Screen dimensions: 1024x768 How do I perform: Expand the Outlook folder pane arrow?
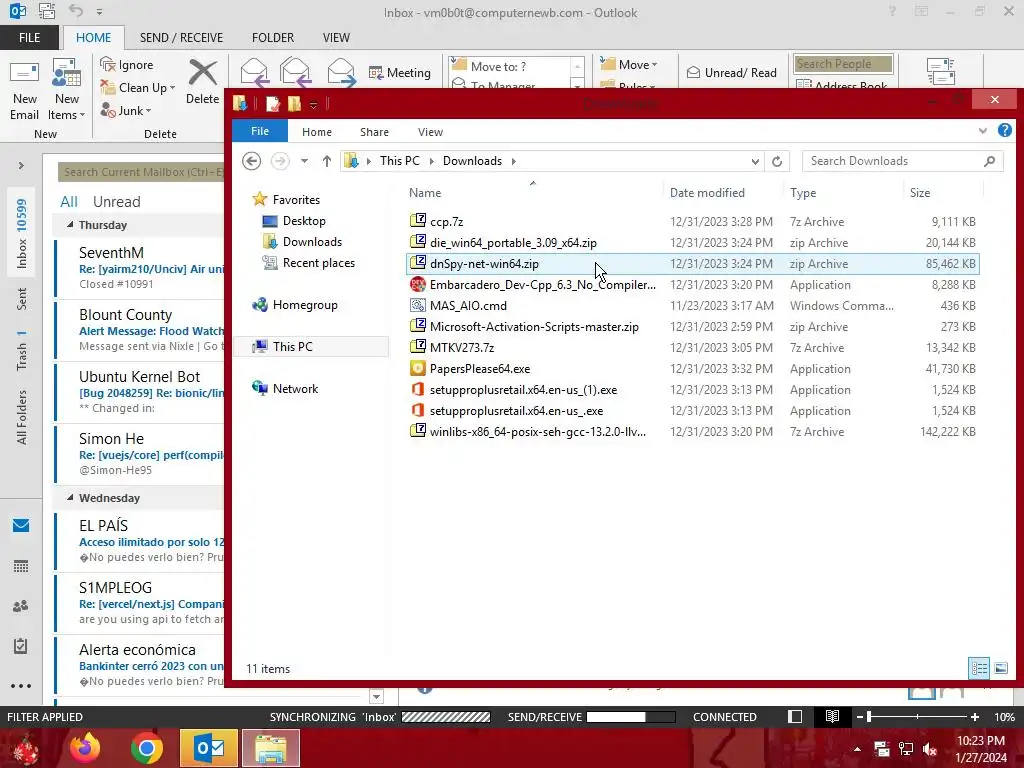pos(21,166)
